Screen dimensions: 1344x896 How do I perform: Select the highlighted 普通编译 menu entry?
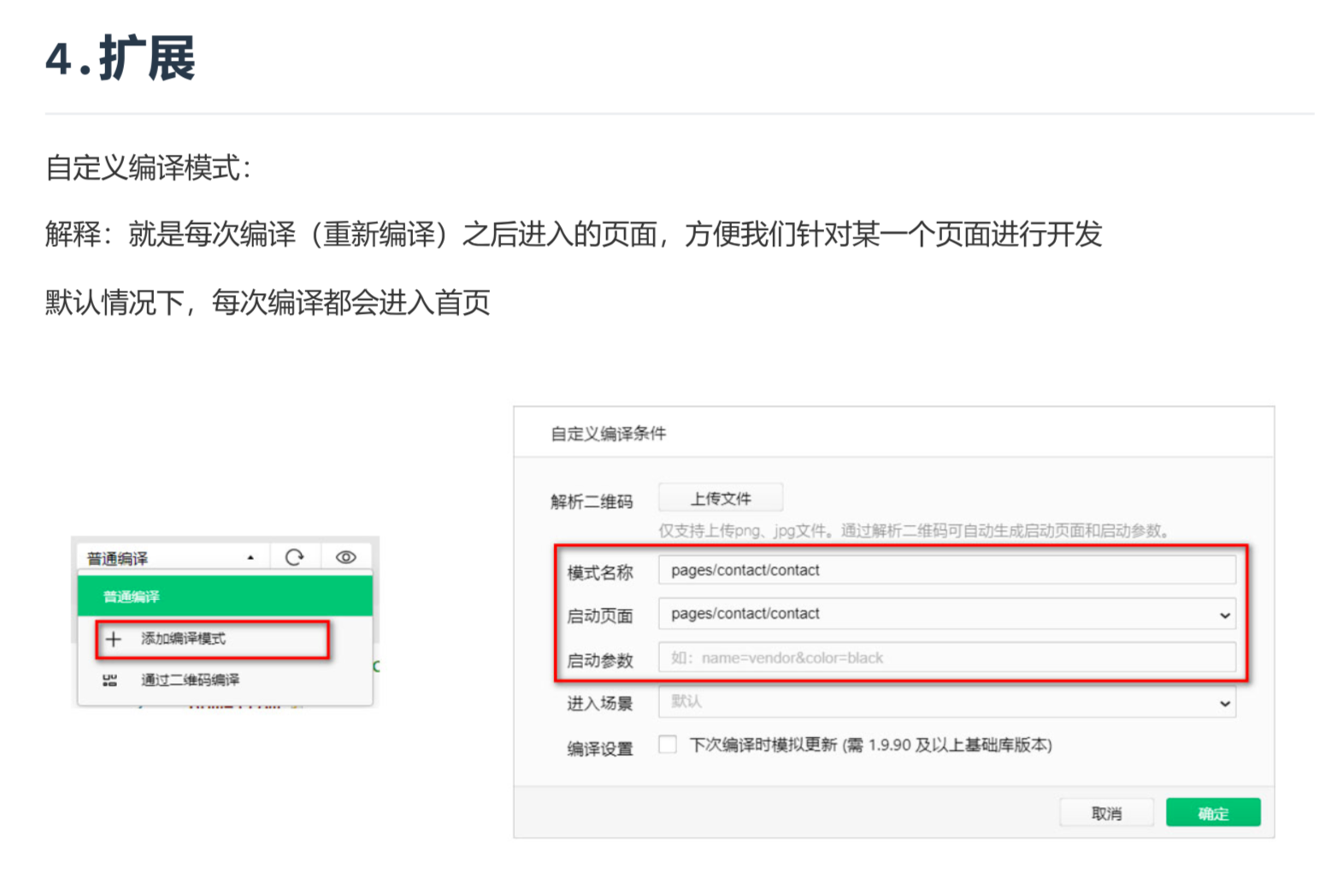(225, 596)
